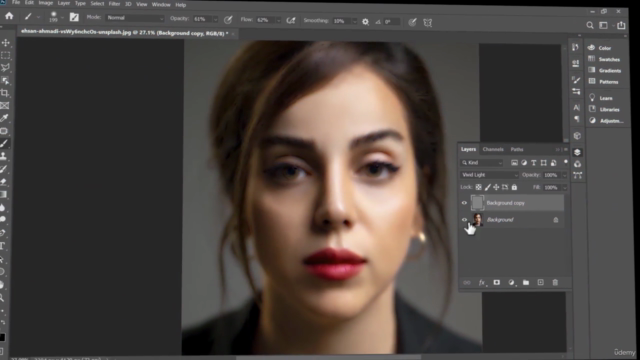Select the Lasso tool

click(5, 68)
